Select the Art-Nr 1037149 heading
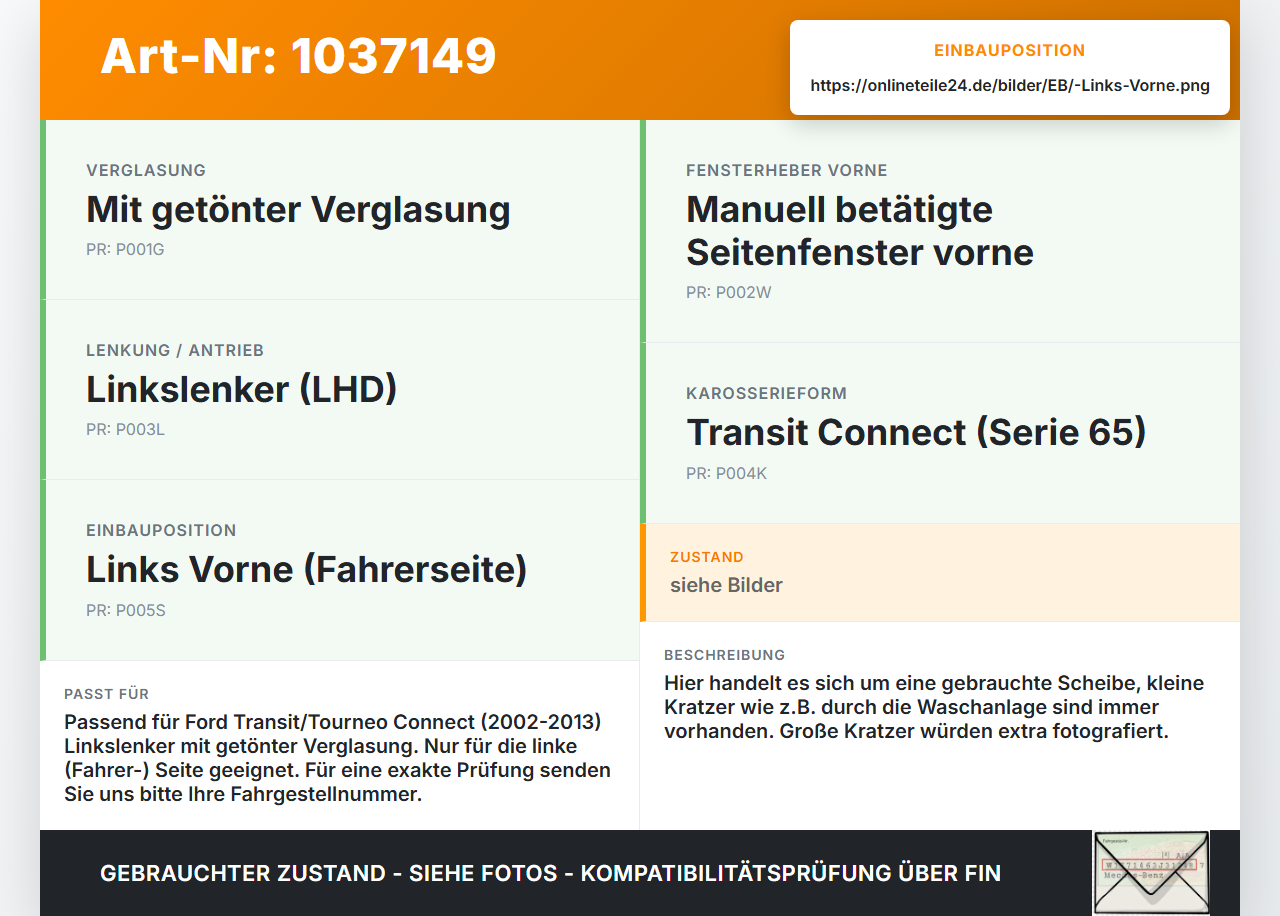 coord(298,56)
